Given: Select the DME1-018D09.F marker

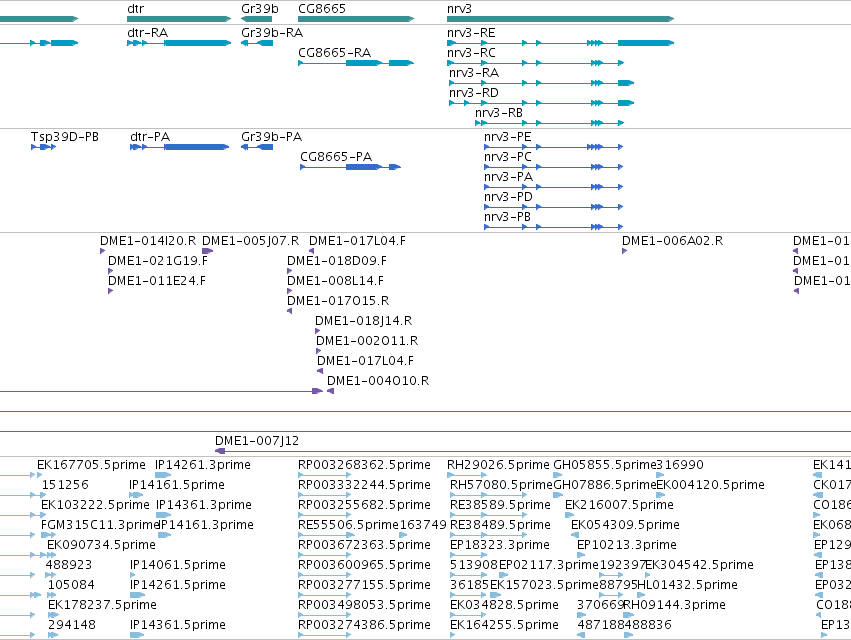Looking at the screenshot, I should [290, 271].
